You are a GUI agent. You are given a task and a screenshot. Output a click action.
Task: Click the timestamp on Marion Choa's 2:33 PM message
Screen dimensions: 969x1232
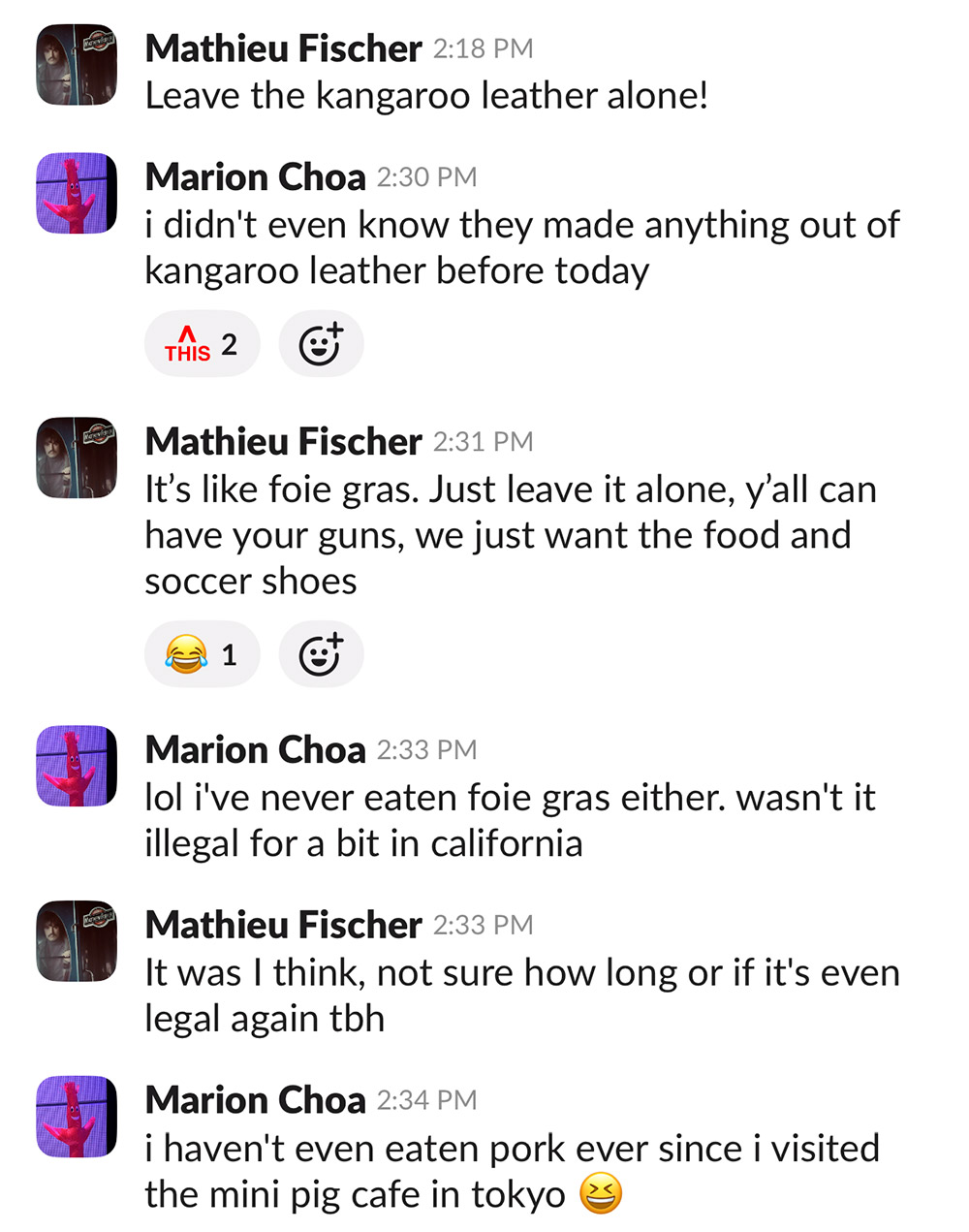pos(426,750)
